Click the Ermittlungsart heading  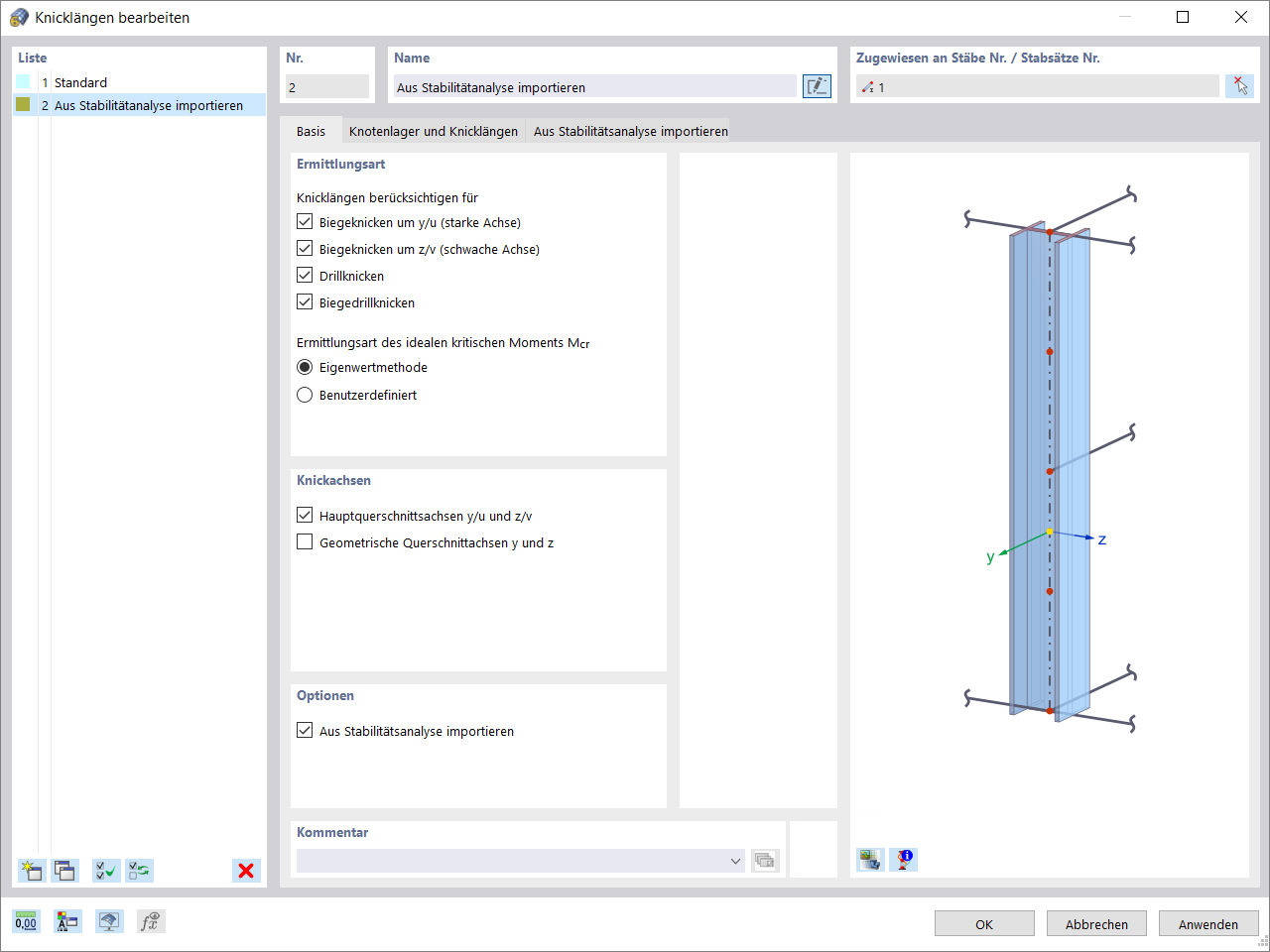(x=340, y=164)
